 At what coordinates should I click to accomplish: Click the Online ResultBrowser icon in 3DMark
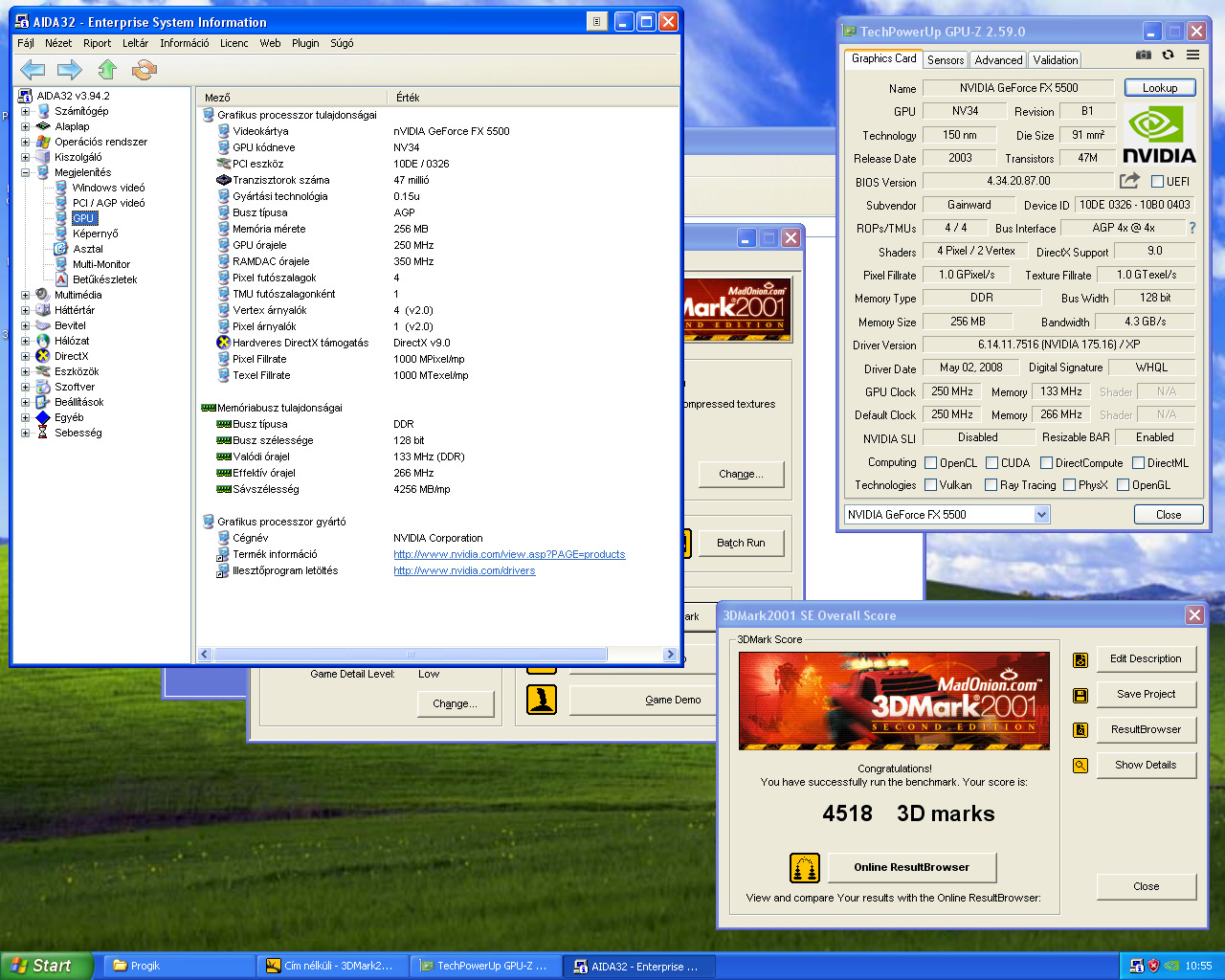805,868
